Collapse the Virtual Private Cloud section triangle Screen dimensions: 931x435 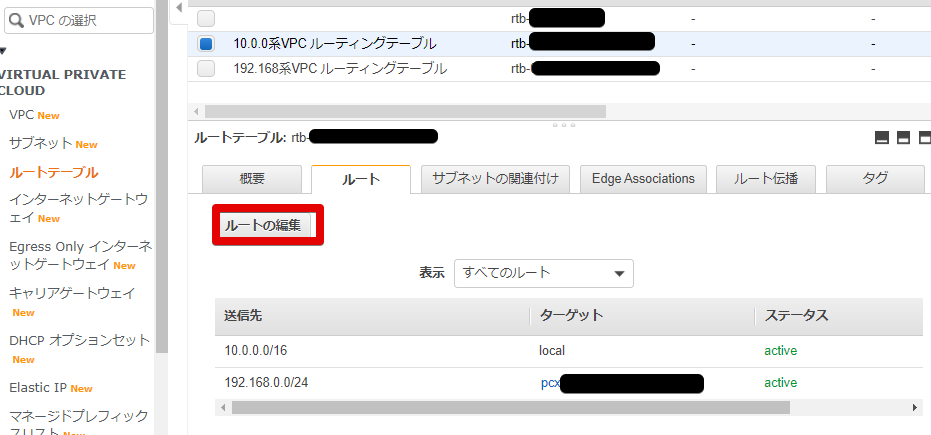click(x=2, y=51)
